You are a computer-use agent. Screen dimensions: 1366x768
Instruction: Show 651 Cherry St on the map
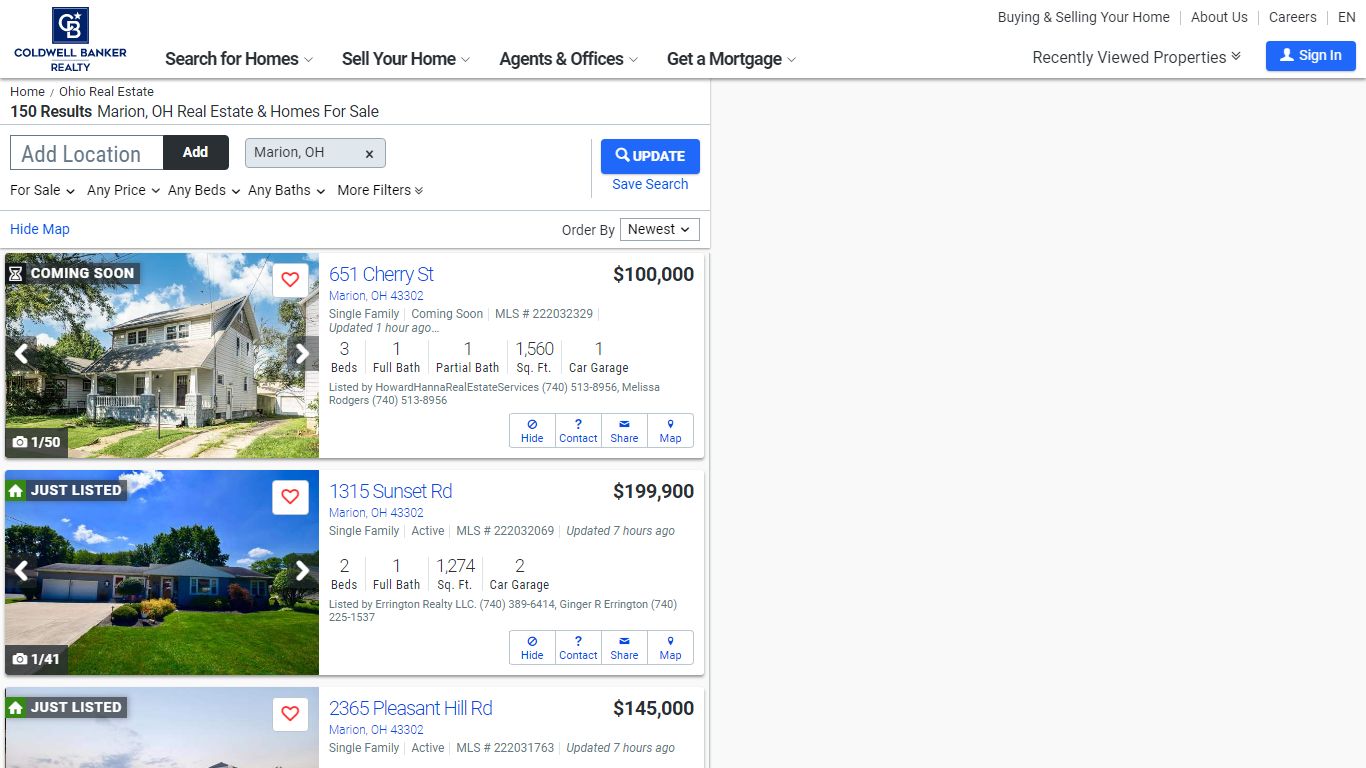[x=670, y=430]
